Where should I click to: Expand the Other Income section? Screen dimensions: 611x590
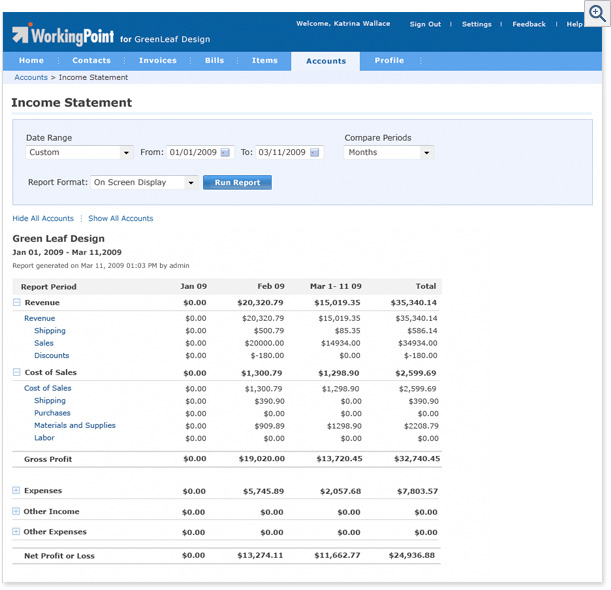point(16,511)
